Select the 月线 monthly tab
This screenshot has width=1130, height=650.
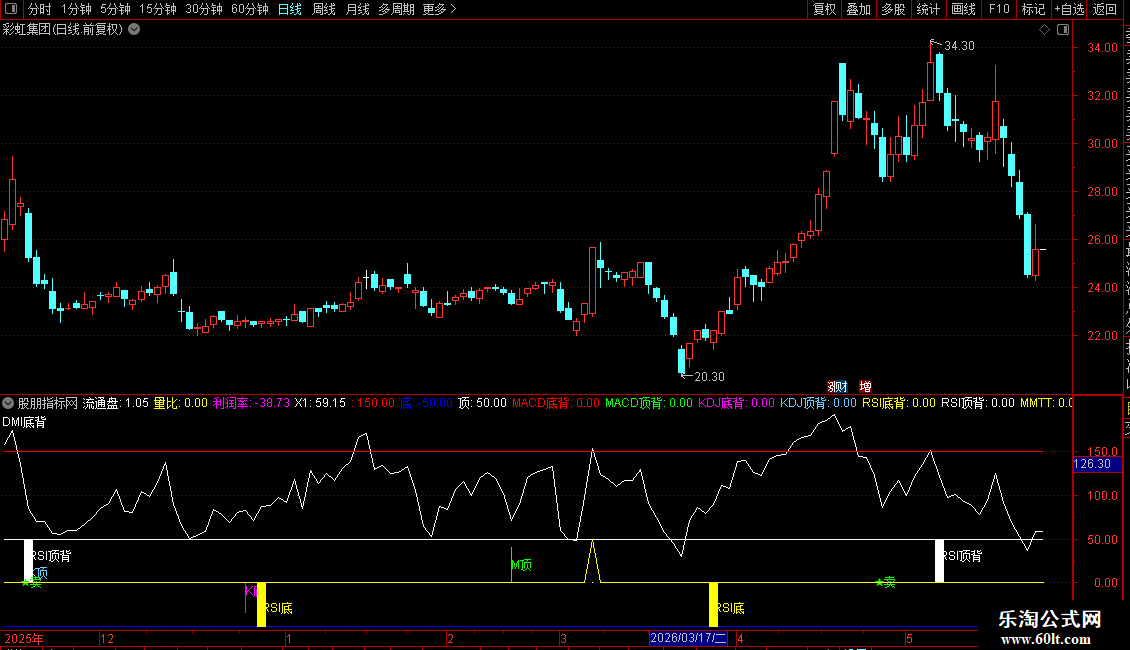tap(357, 9)
